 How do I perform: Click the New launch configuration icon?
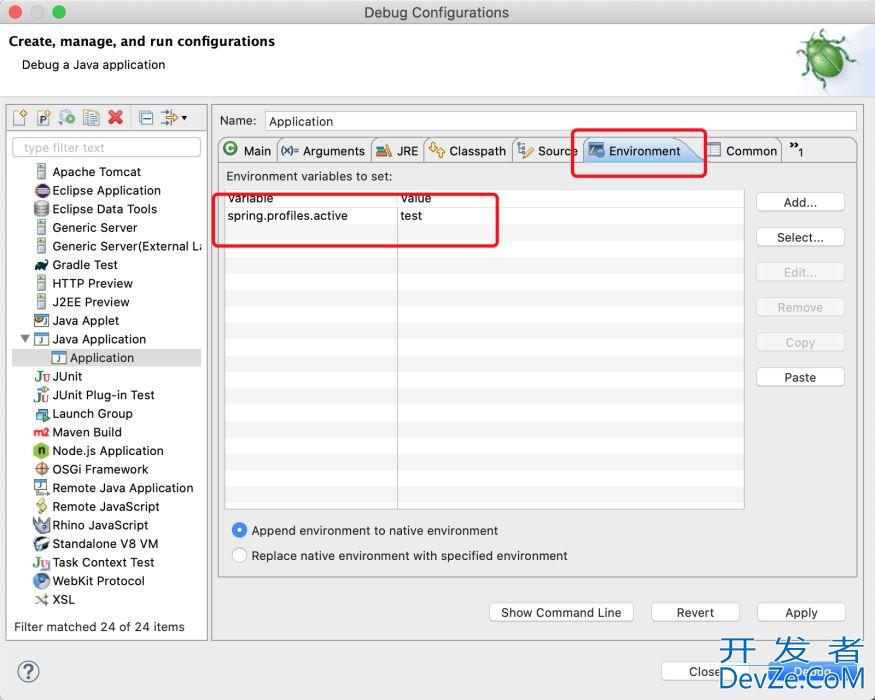[20, 118]
